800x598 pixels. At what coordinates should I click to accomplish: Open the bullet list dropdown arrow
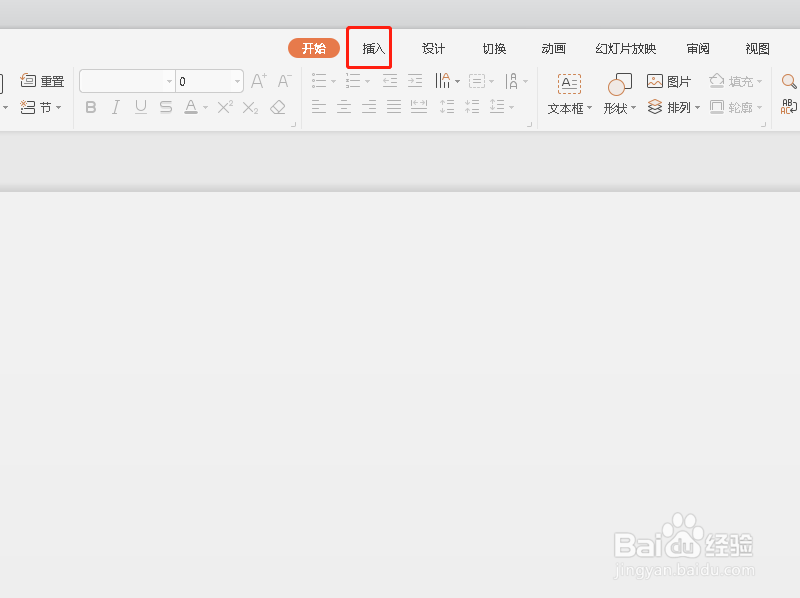point(333,80)
